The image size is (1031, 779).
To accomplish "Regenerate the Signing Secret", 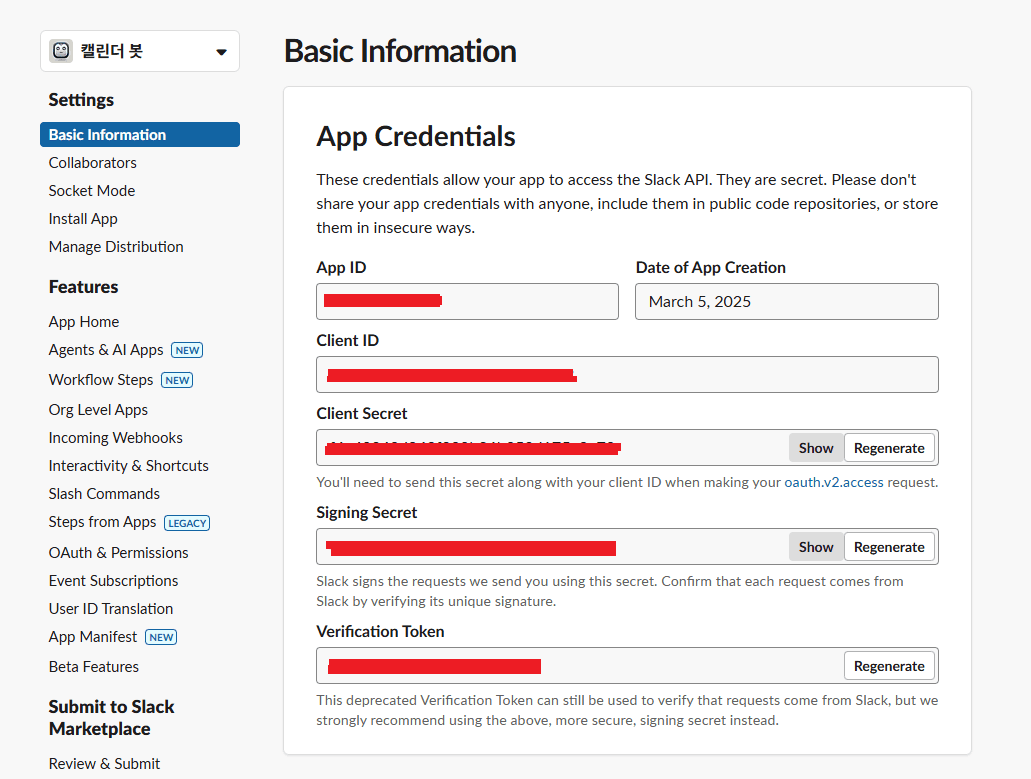I will tap(889, 547).
